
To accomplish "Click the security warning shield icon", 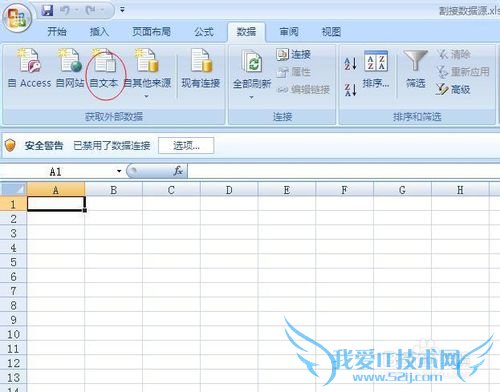I will pyautogui.click(x=10, y=145).
